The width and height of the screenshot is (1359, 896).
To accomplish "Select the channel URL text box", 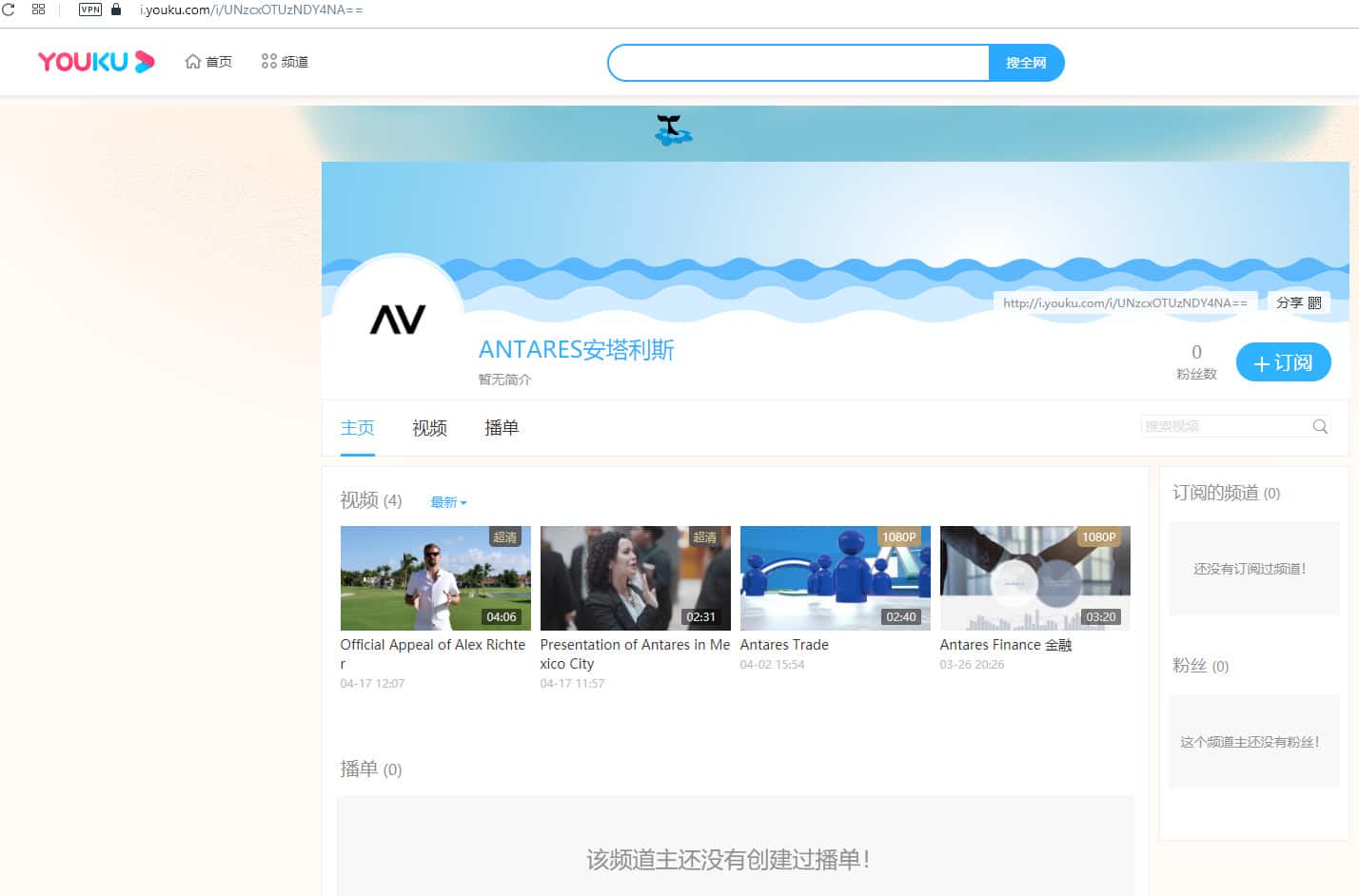I will point(1125,302).
